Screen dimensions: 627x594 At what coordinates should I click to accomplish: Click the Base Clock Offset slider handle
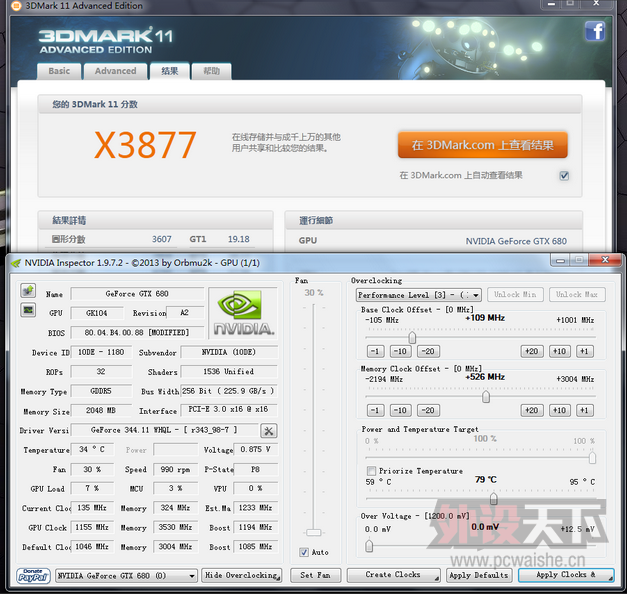(412, 338)
